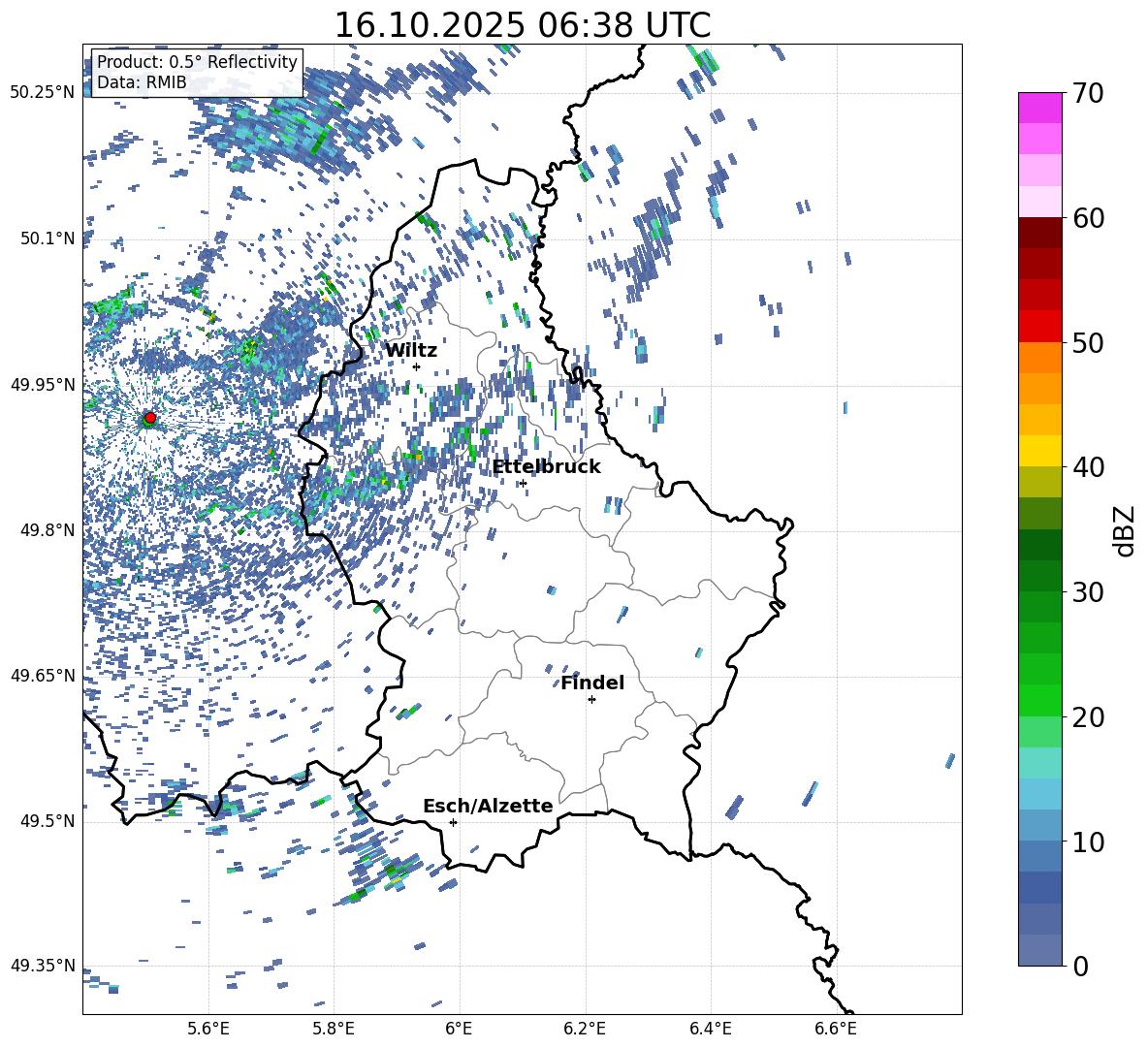Click the 49.35°N latitude label
Viewport: 1148px width, 1048px height.
[x=43, y=966]
